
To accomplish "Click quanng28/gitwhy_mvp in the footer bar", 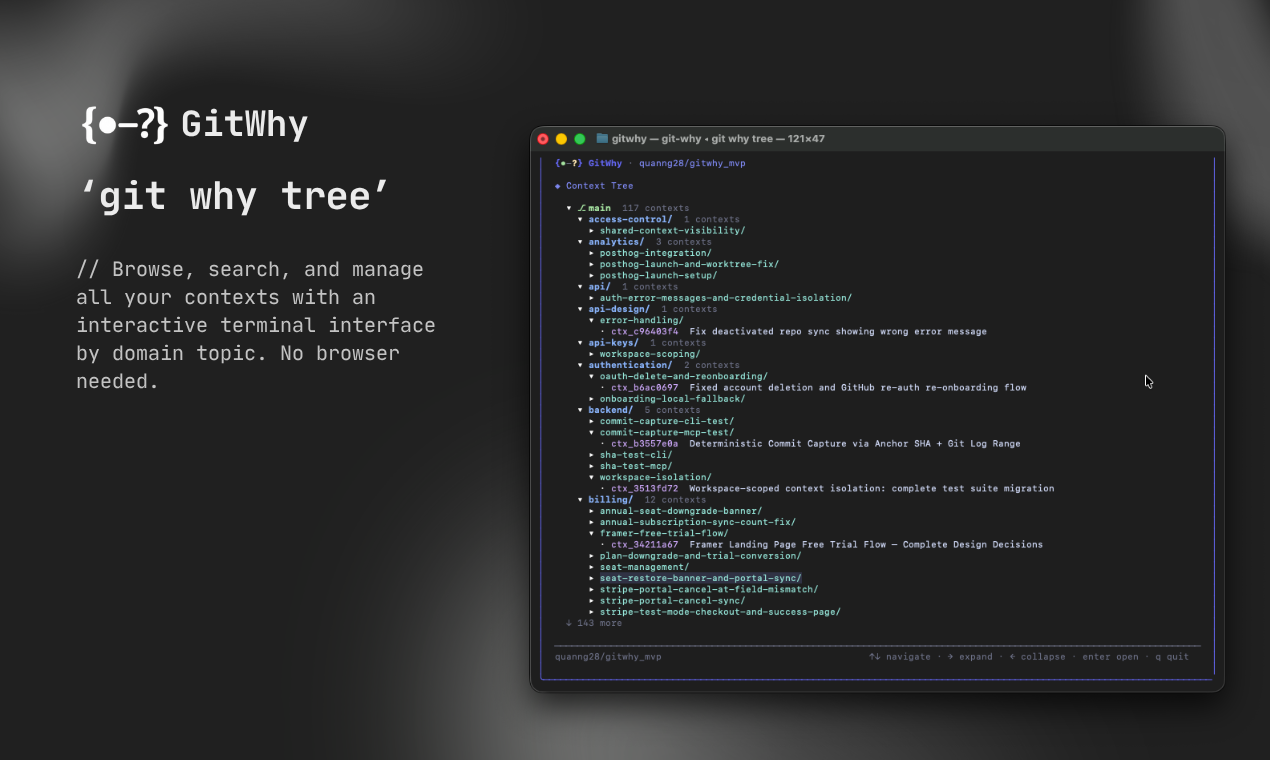I will tap(608, 657).
